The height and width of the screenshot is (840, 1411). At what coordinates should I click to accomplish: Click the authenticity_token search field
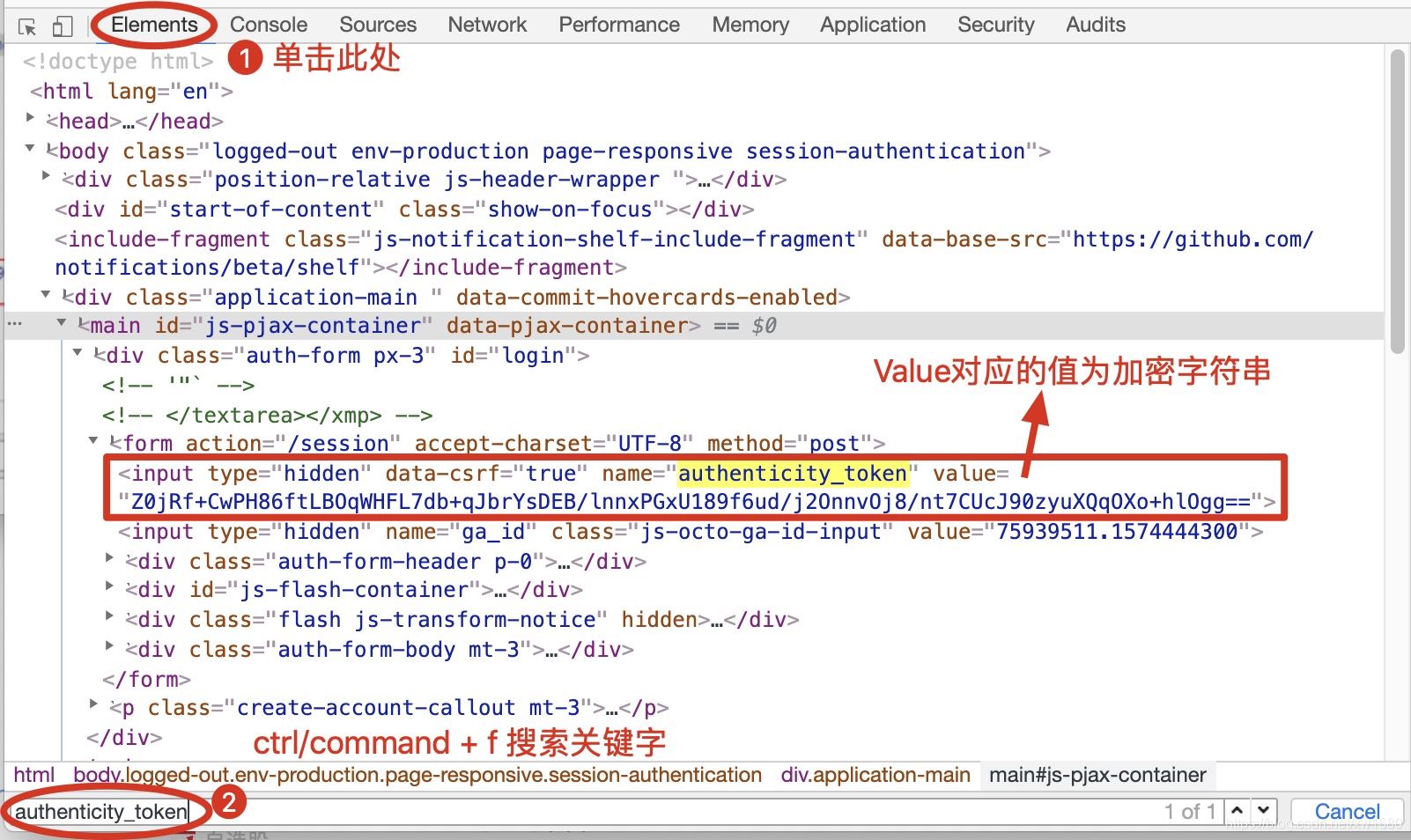tap(101, 811)
